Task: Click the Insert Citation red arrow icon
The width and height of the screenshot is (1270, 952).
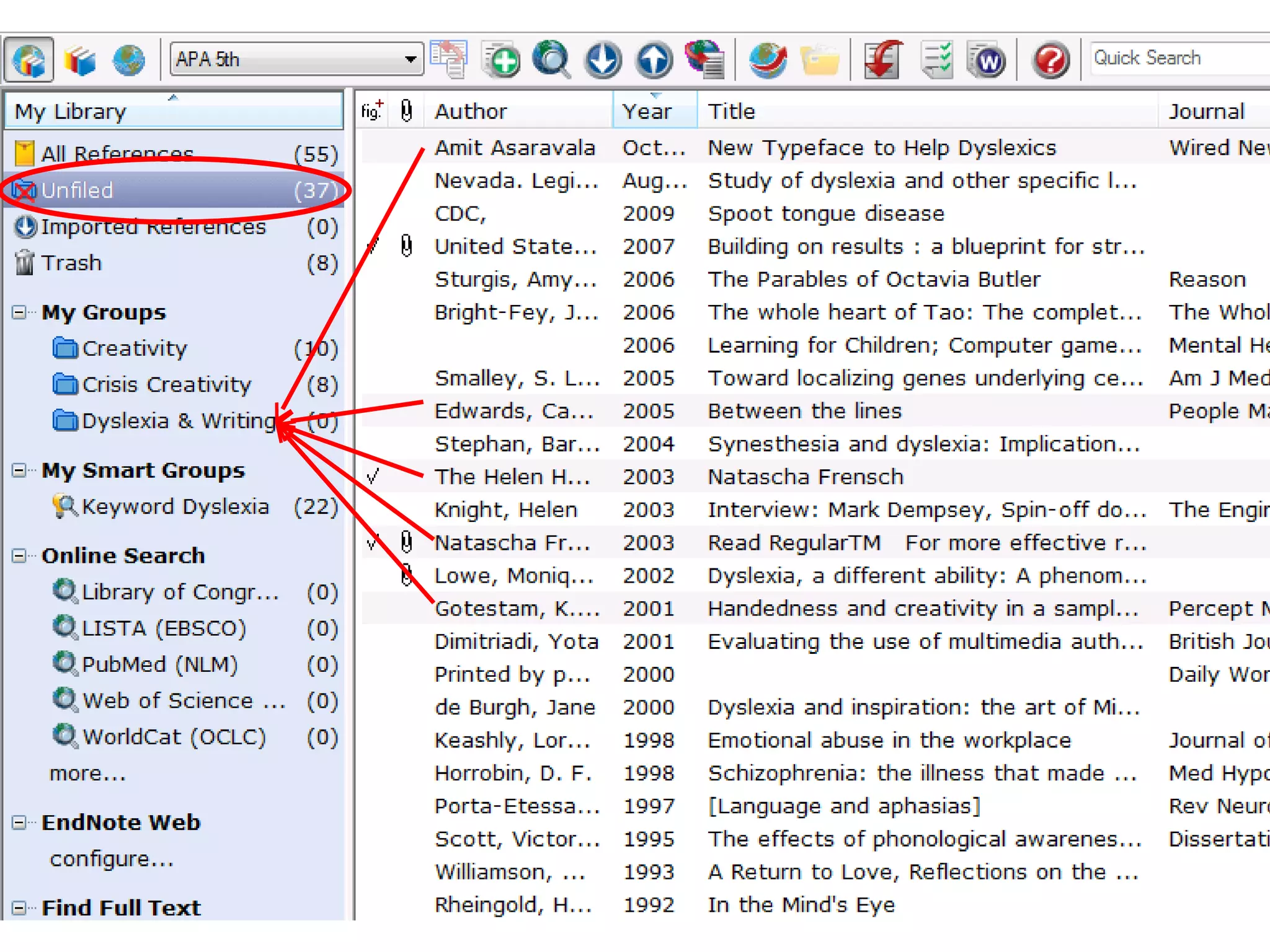Action: [x=883, y=60]
